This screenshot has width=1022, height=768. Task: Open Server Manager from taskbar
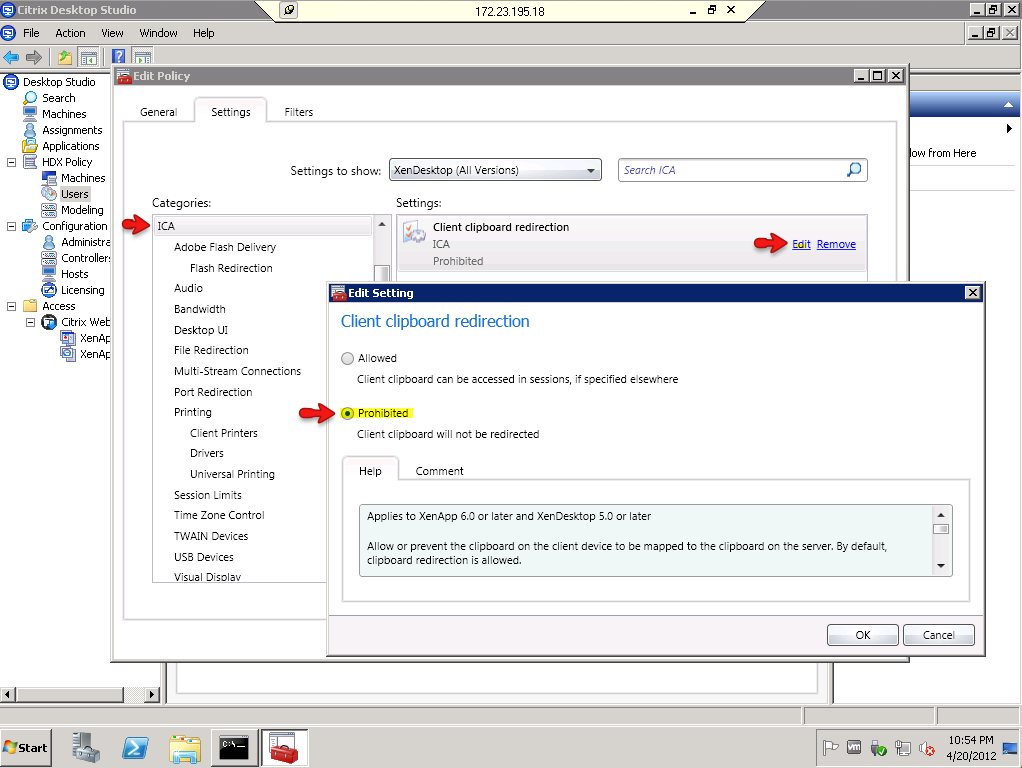point(86,748)
